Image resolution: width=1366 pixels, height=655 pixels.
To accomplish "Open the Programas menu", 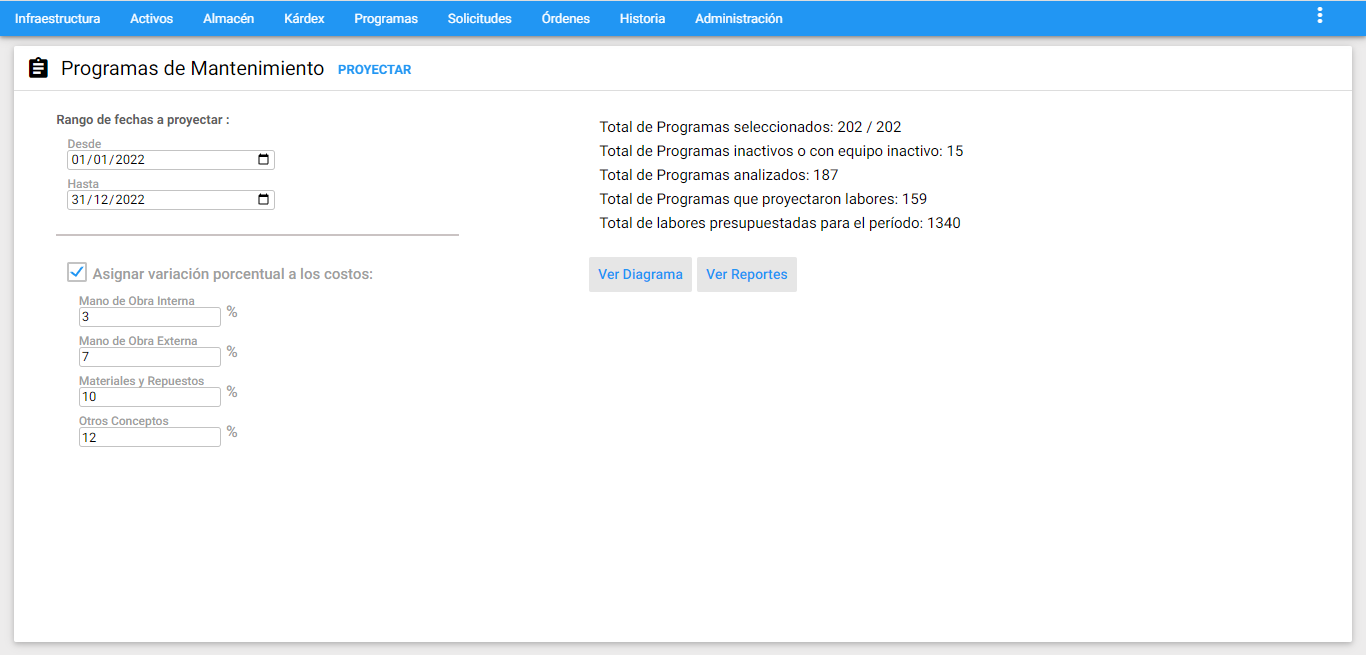I will [x=386, y=19].
